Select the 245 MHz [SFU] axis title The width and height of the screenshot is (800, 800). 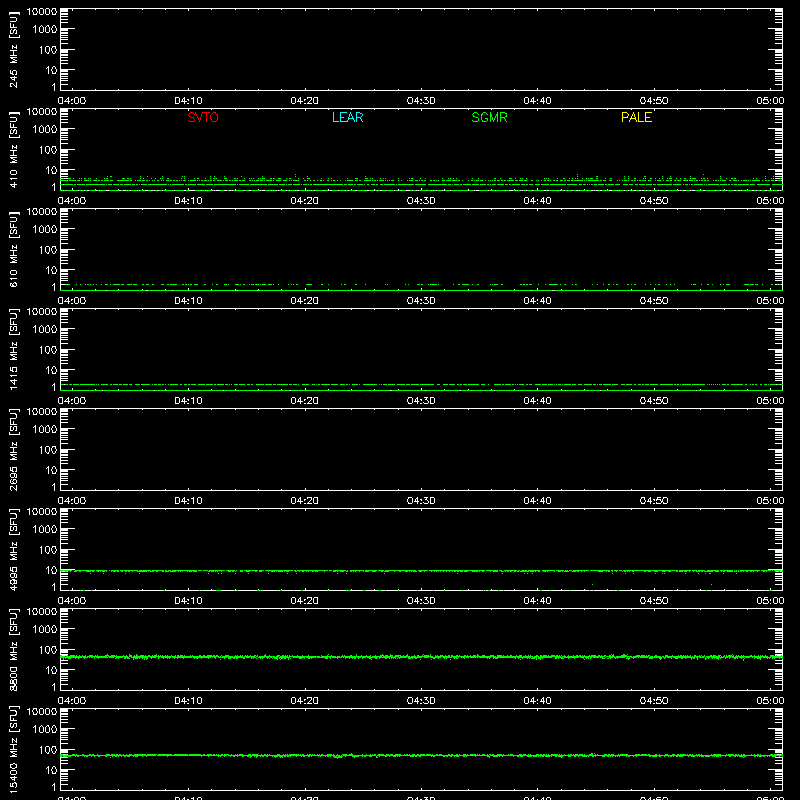pos(13,49)
